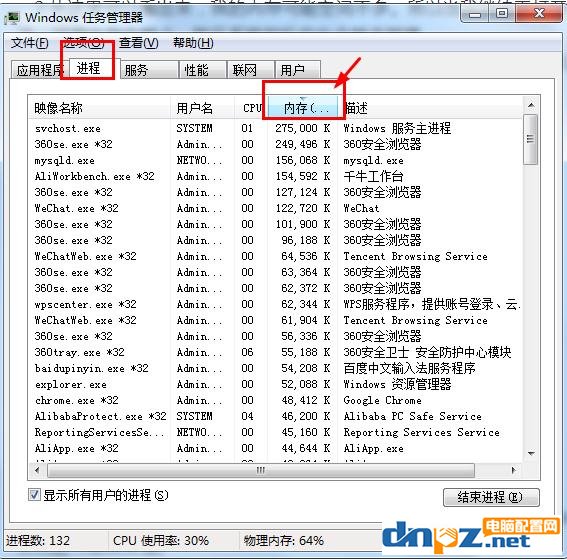Image resolution: width=567 pixels, height=560 pixels.
Task: Click the vertical scrollbar thumb
Action: 530,139
